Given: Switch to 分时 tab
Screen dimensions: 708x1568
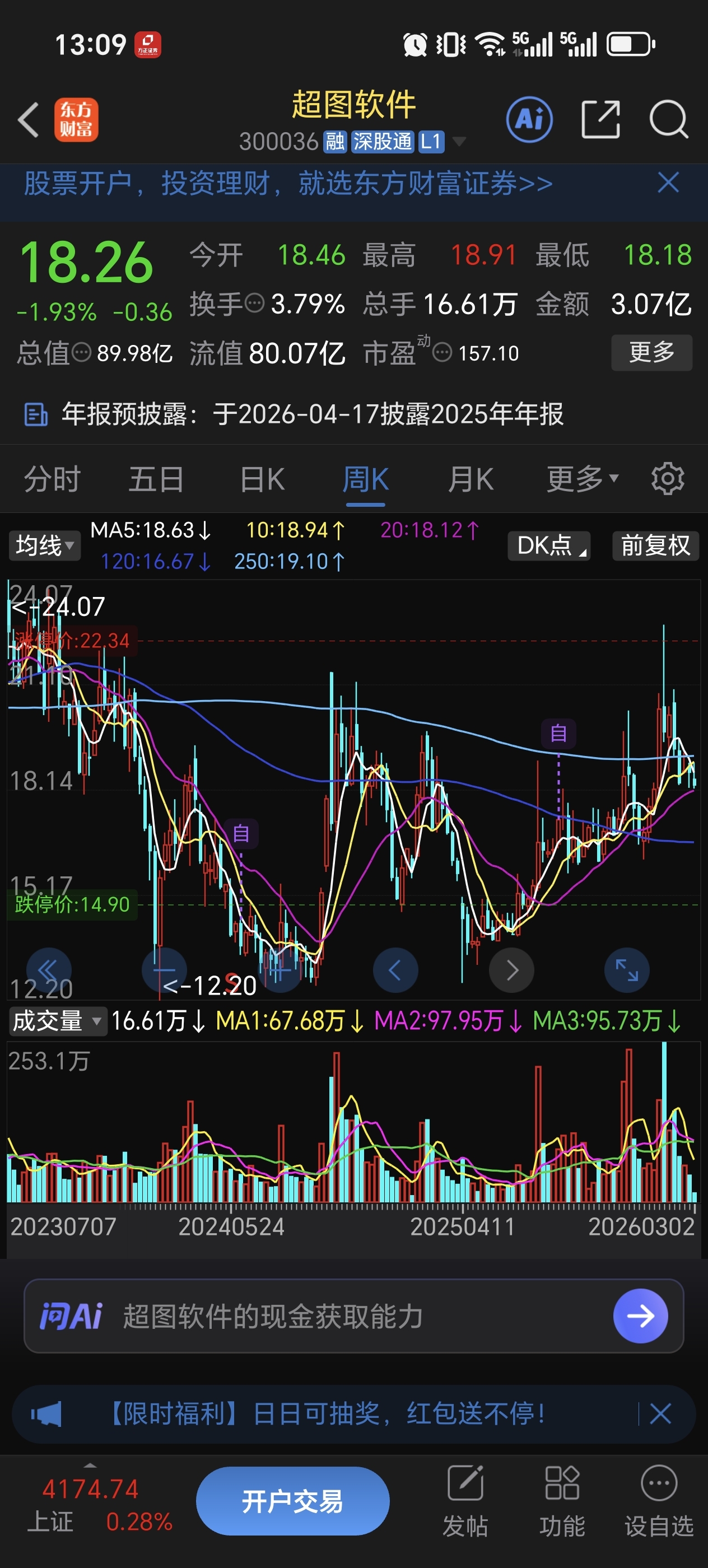Looking at the screenshot, I should click(x=52, y=479).
